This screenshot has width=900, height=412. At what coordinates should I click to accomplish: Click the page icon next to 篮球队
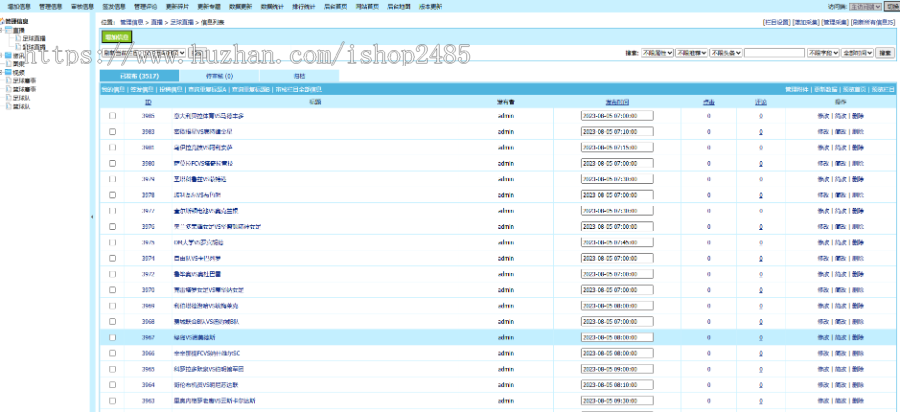point(8,107)
